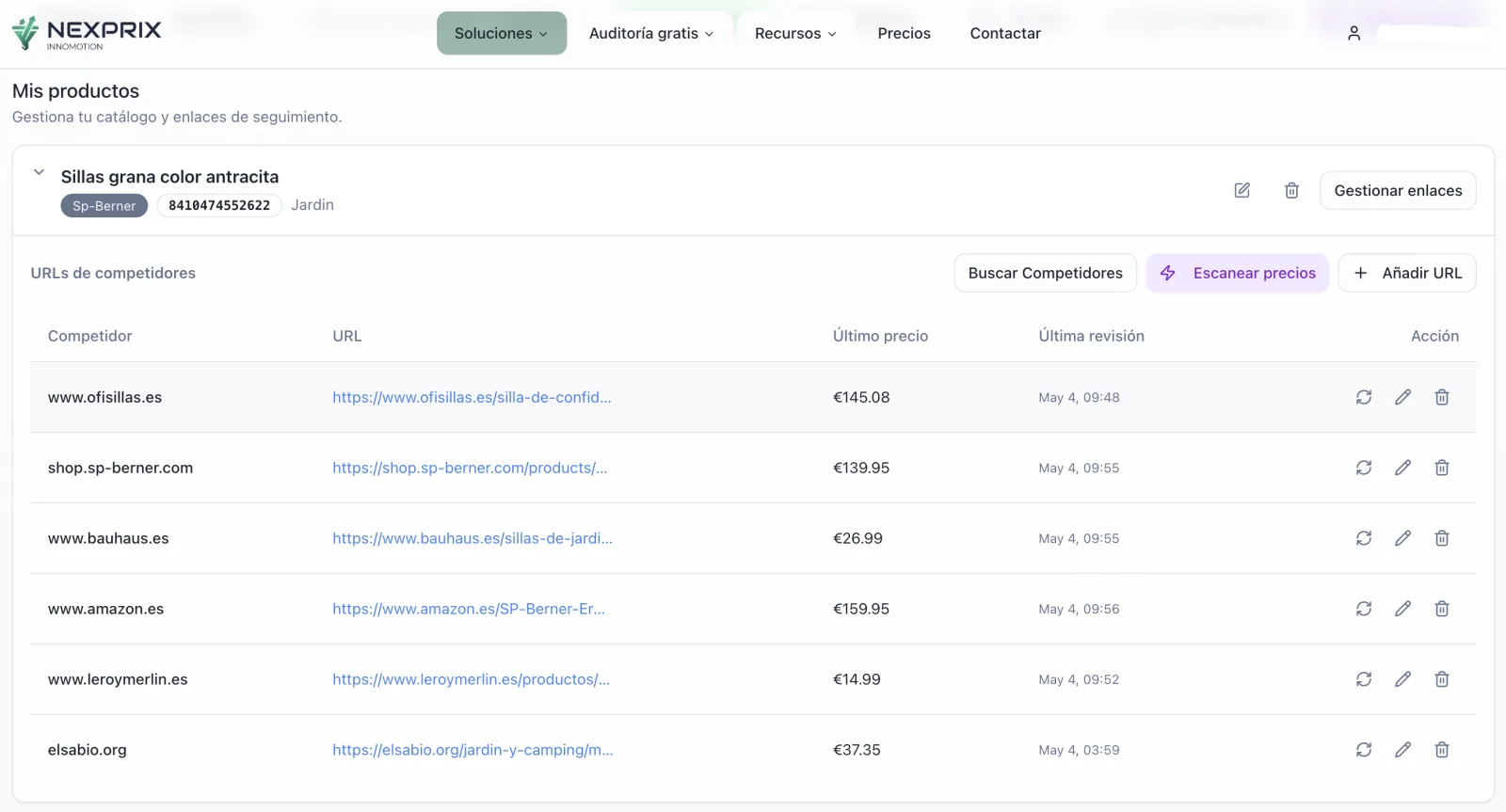
Task: Open the shop.sp-berner.com product link
Action: click(470, 468)
